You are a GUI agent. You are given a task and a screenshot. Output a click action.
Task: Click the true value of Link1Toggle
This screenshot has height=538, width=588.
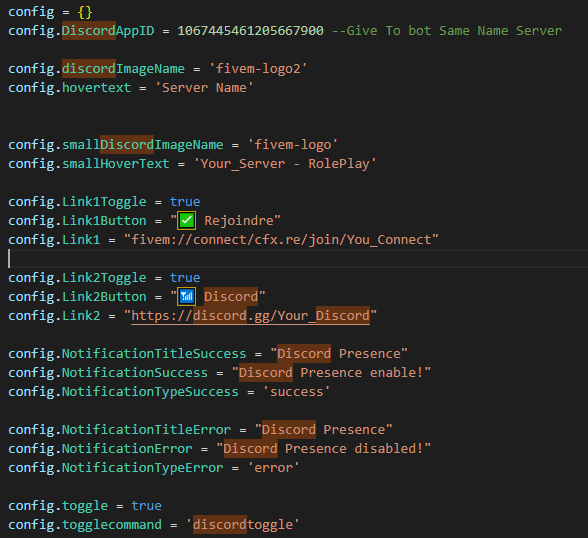click(x=185, y=202)
